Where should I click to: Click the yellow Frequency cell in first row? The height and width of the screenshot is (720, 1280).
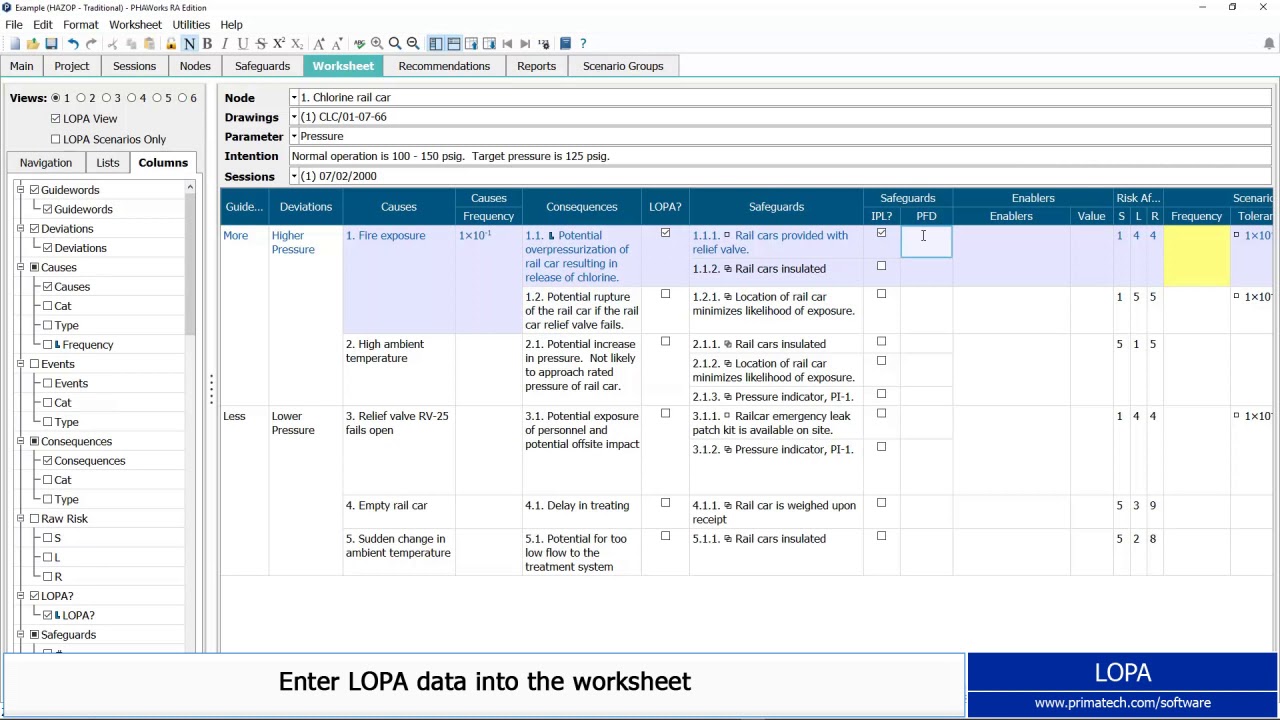(x=1197, y=256)
